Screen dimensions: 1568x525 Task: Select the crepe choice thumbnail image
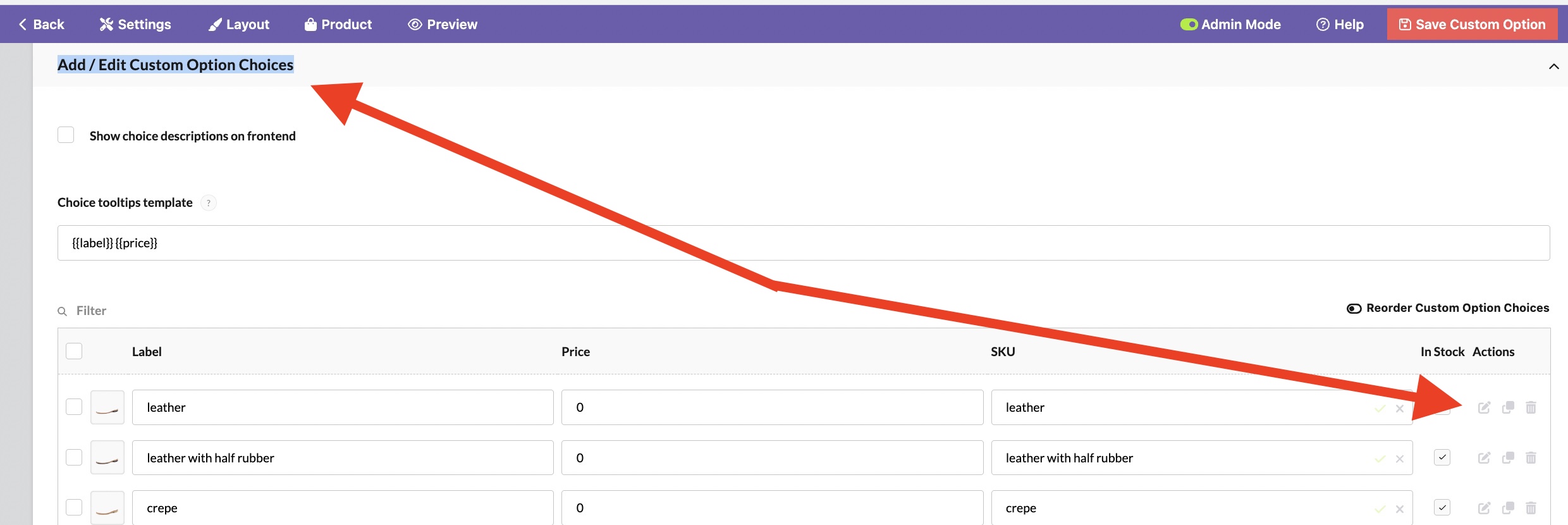click(x=107, y=508)
